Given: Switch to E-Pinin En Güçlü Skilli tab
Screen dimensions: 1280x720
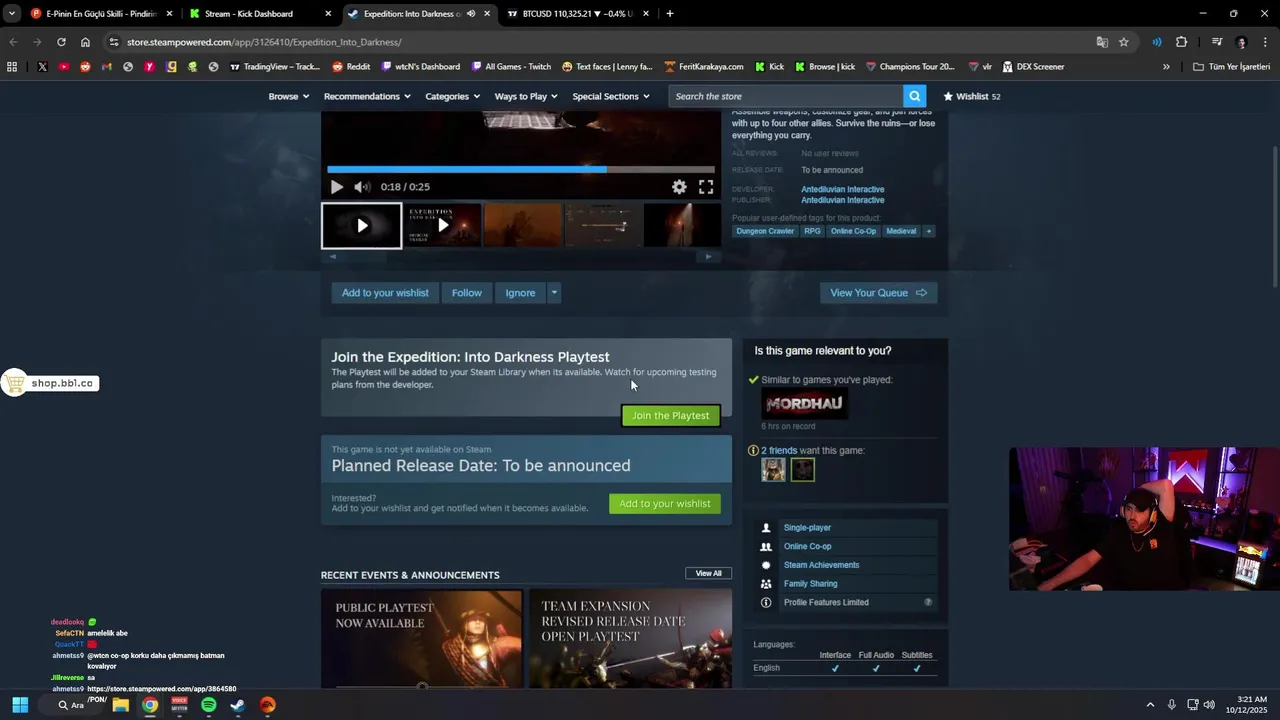Looking at the screenshot, I should click(x=100, y=14).
